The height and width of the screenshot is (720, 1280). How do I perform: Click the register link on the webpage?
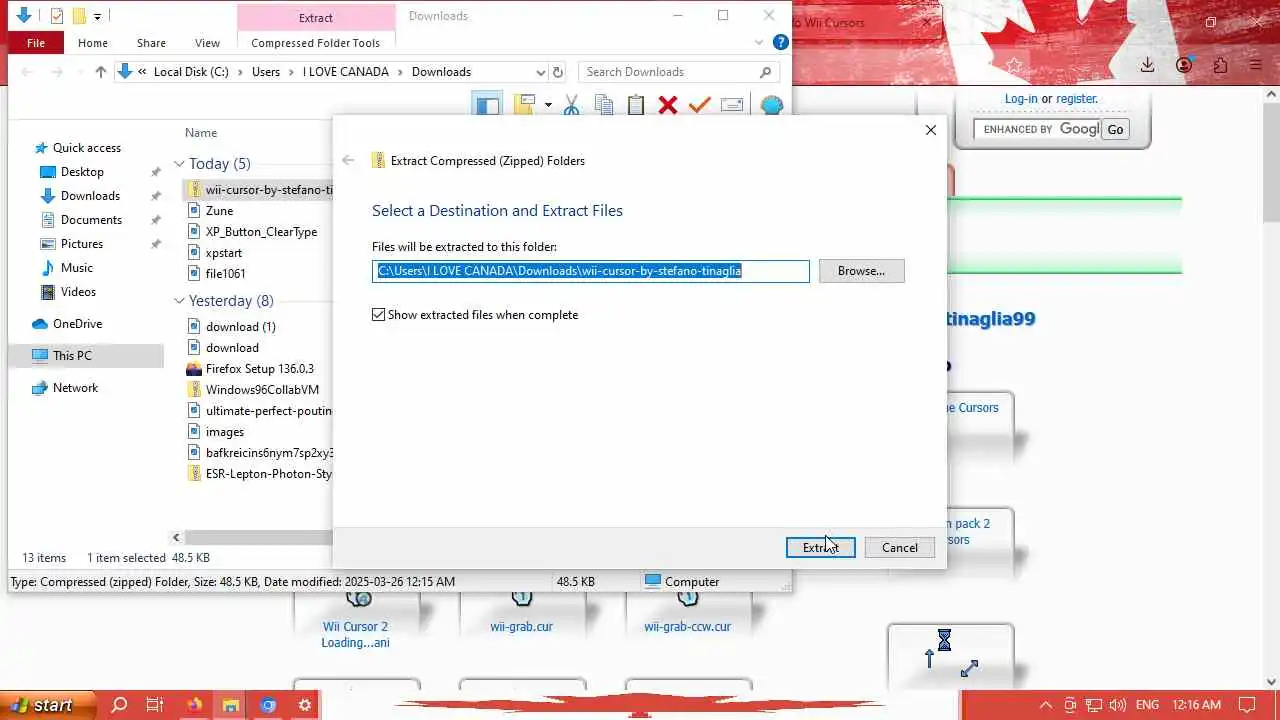click(x=1077, y=99)
